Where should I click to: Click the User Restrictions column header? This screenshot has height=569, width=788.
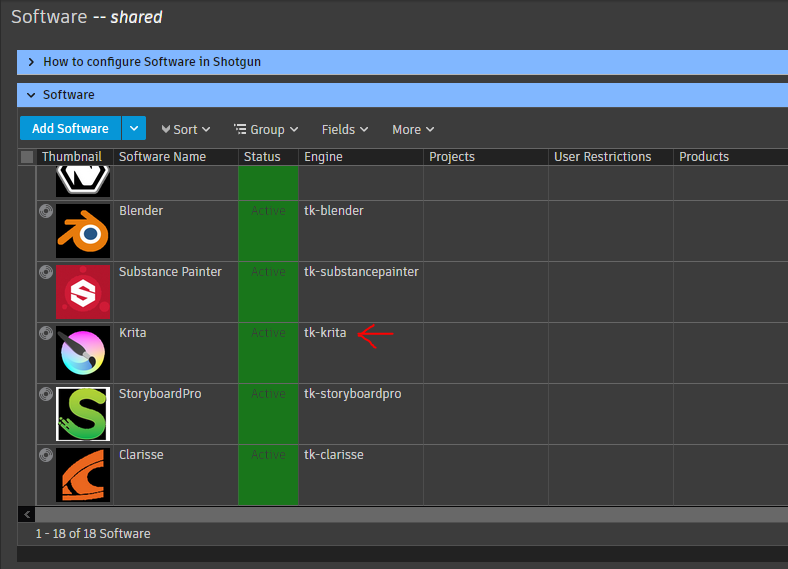[x=611, y=157]
